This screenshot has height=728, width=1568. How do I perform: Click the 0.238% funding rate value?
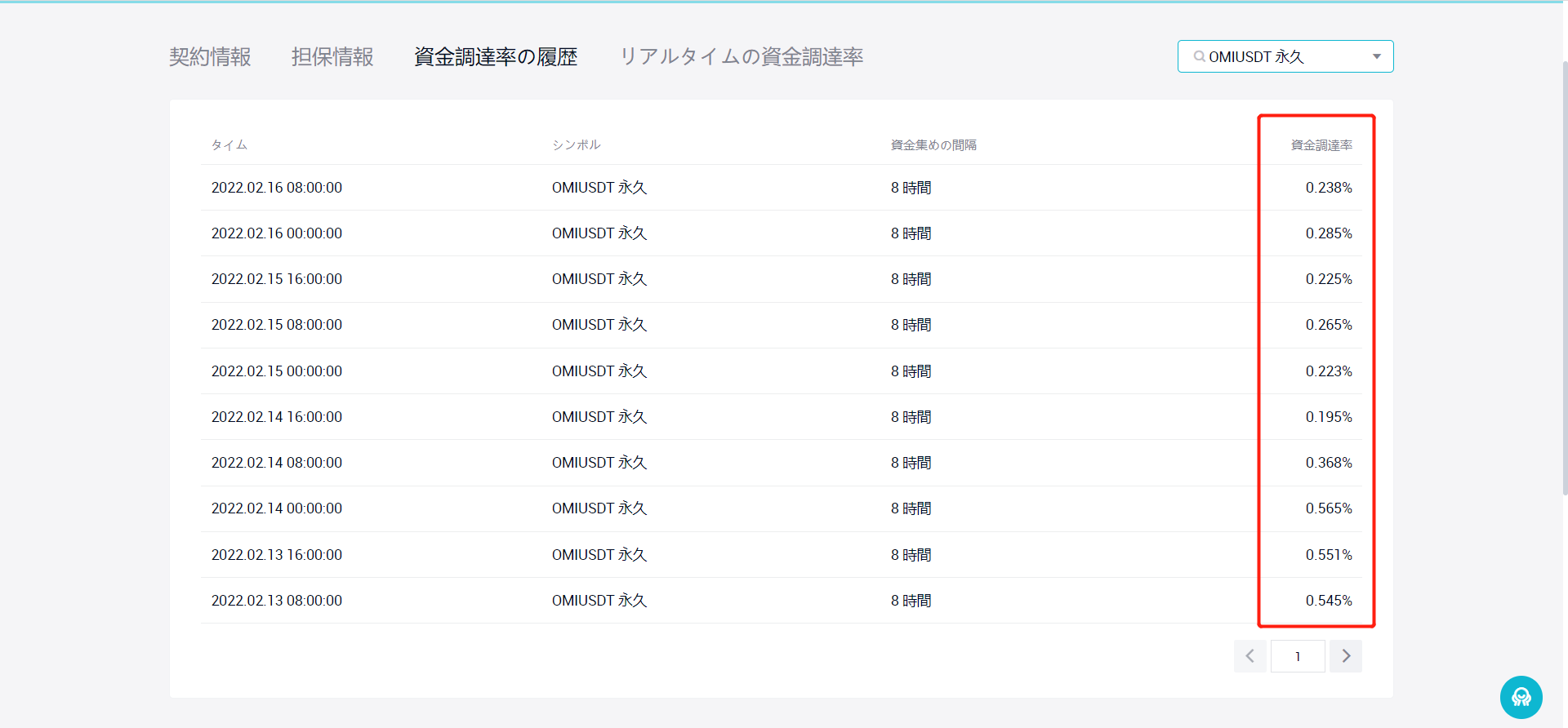[x=1329, y=188]
